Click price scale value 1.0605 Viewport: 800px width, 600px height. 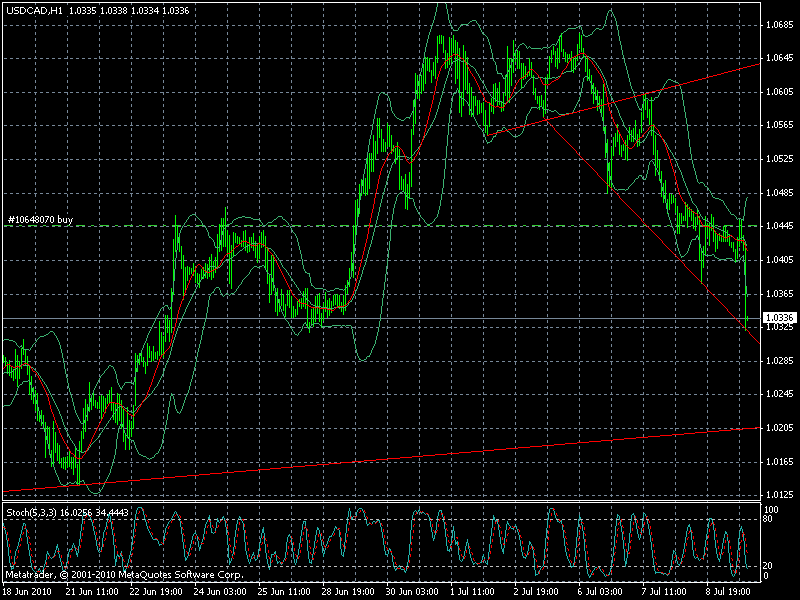[x=780, y=92]
